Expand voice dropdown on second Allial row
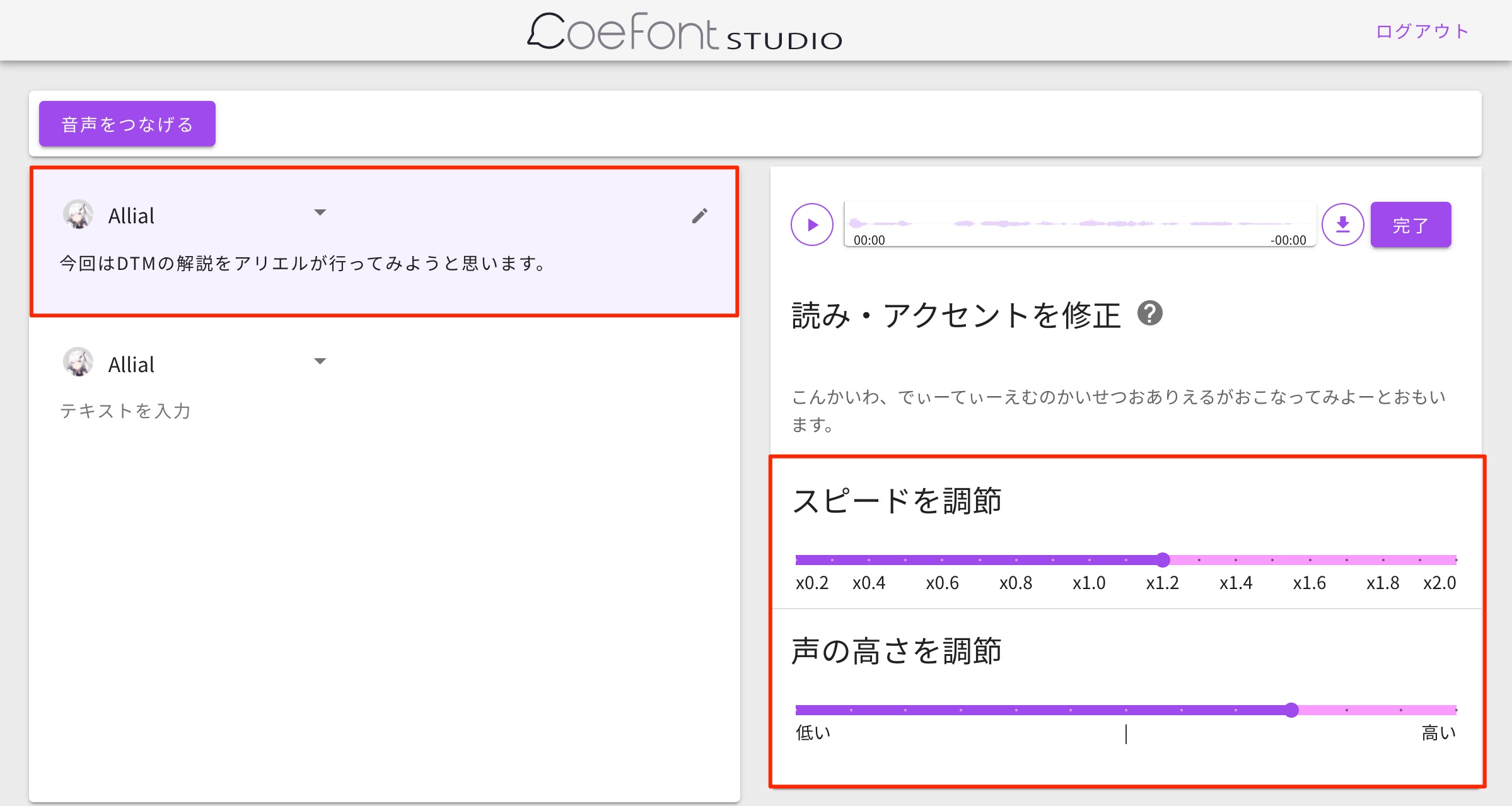Viewport: 1512px width, 806px height. pos(320,361)
